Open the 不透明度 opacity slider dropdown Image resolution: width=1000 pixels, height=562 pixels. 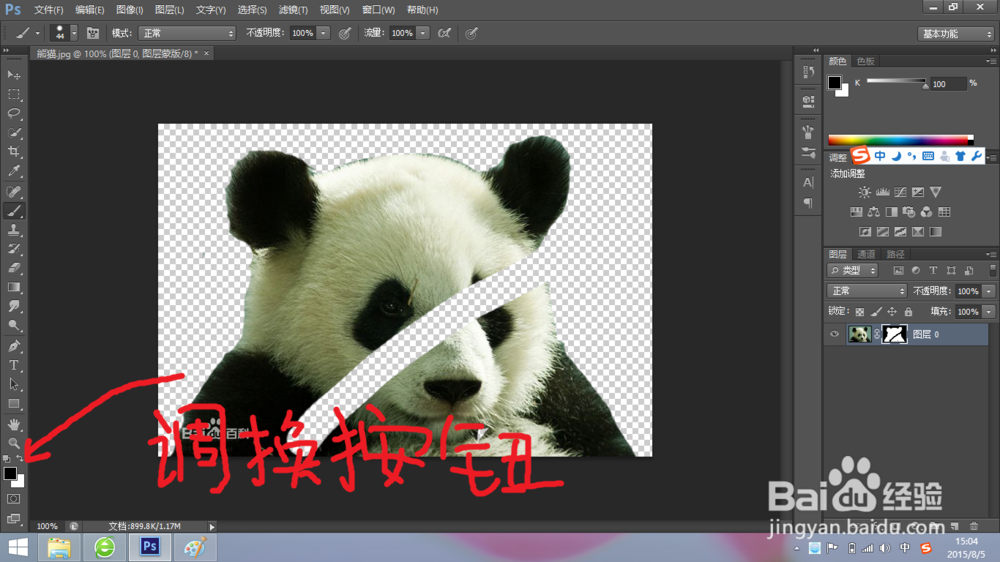(323, 33)
